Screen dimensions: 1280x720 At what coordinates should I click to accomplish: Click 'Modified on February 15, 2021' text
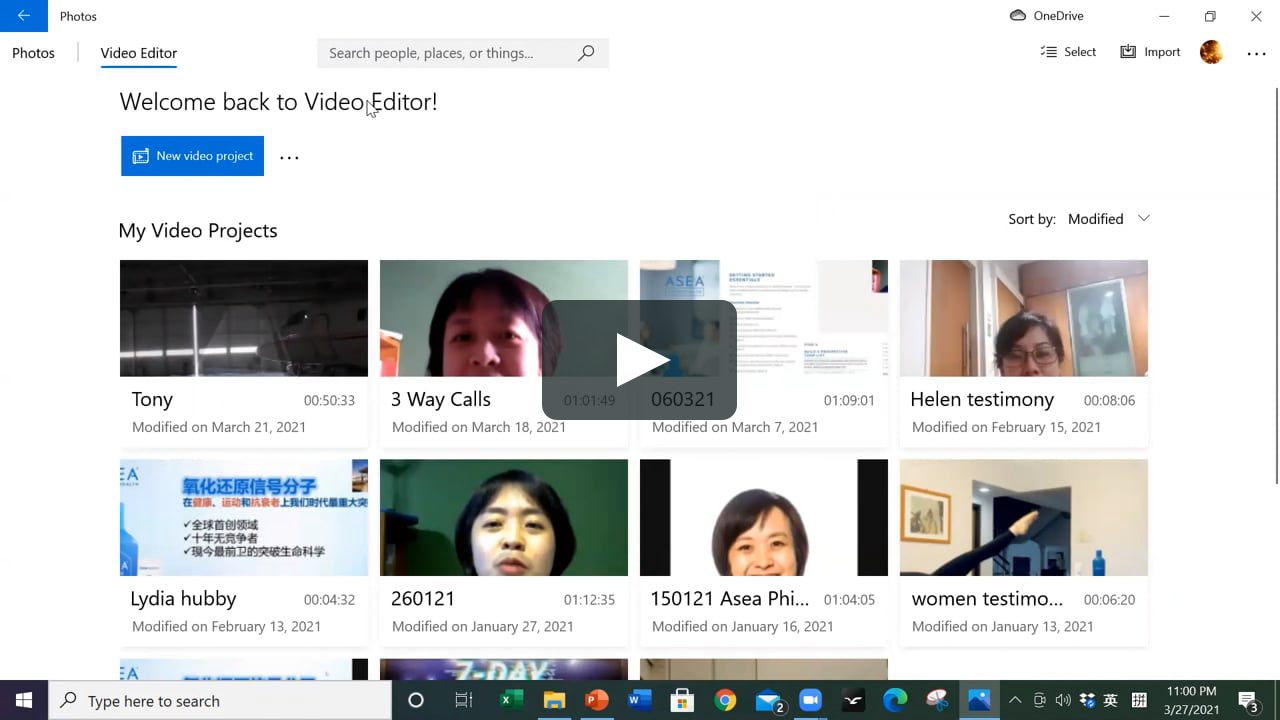click(x=1006, y=427)
